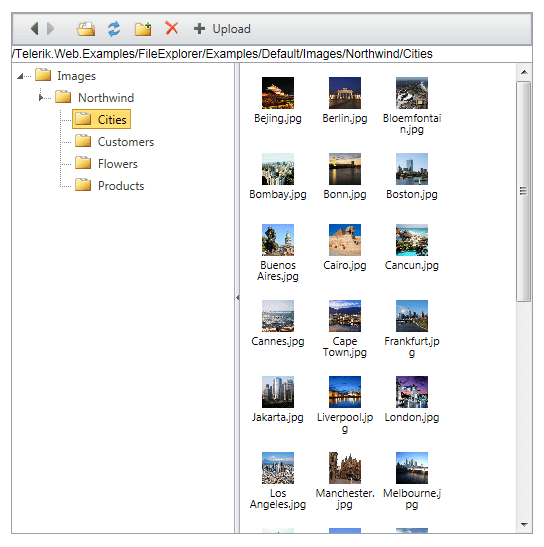
Task: Delete the selected item with the red X
Action: coord(171,28)
